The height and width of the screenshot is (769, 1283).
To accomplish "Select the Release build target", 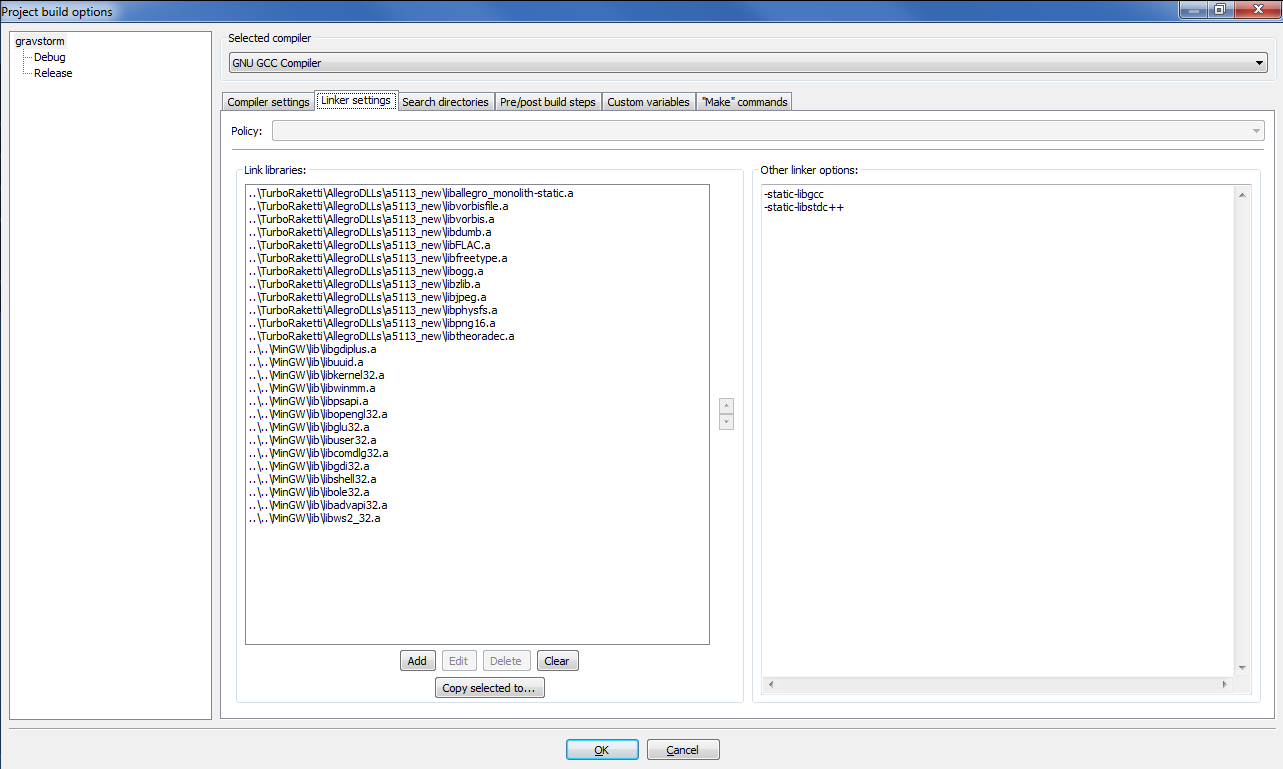I will (x=53, y=73).
